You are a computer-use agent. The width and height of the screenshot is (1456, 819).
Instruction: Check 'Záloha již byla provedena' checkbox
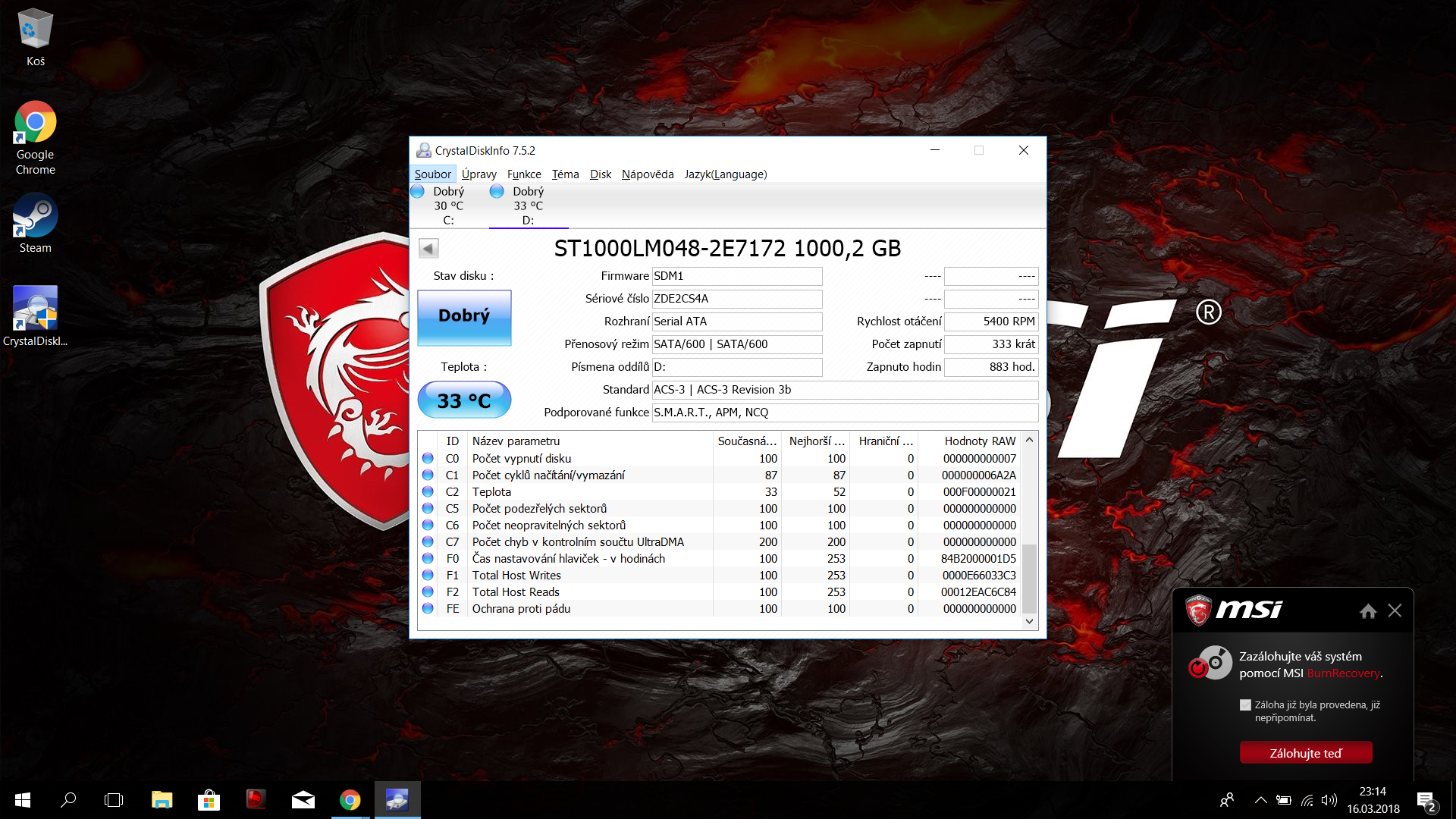click(1245, 705)
